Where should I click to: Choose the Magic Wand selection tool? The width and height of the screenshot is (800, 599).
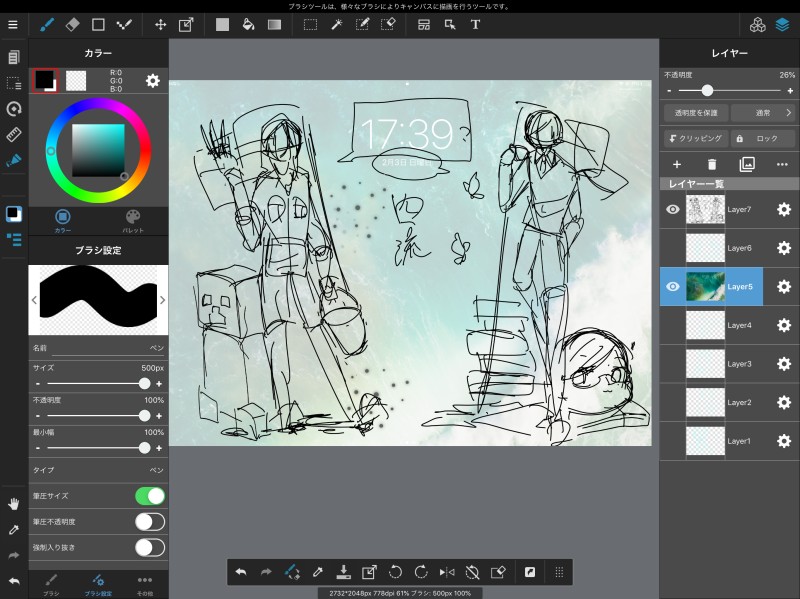pyautogui.click(x=337, y=24)
